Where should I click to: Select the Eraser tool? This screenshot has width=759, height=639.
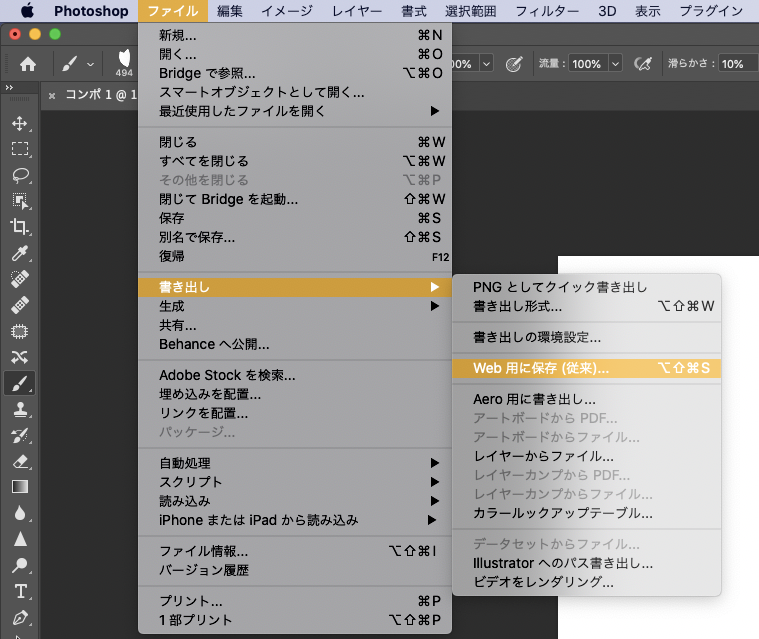click(x=19, y=461)
